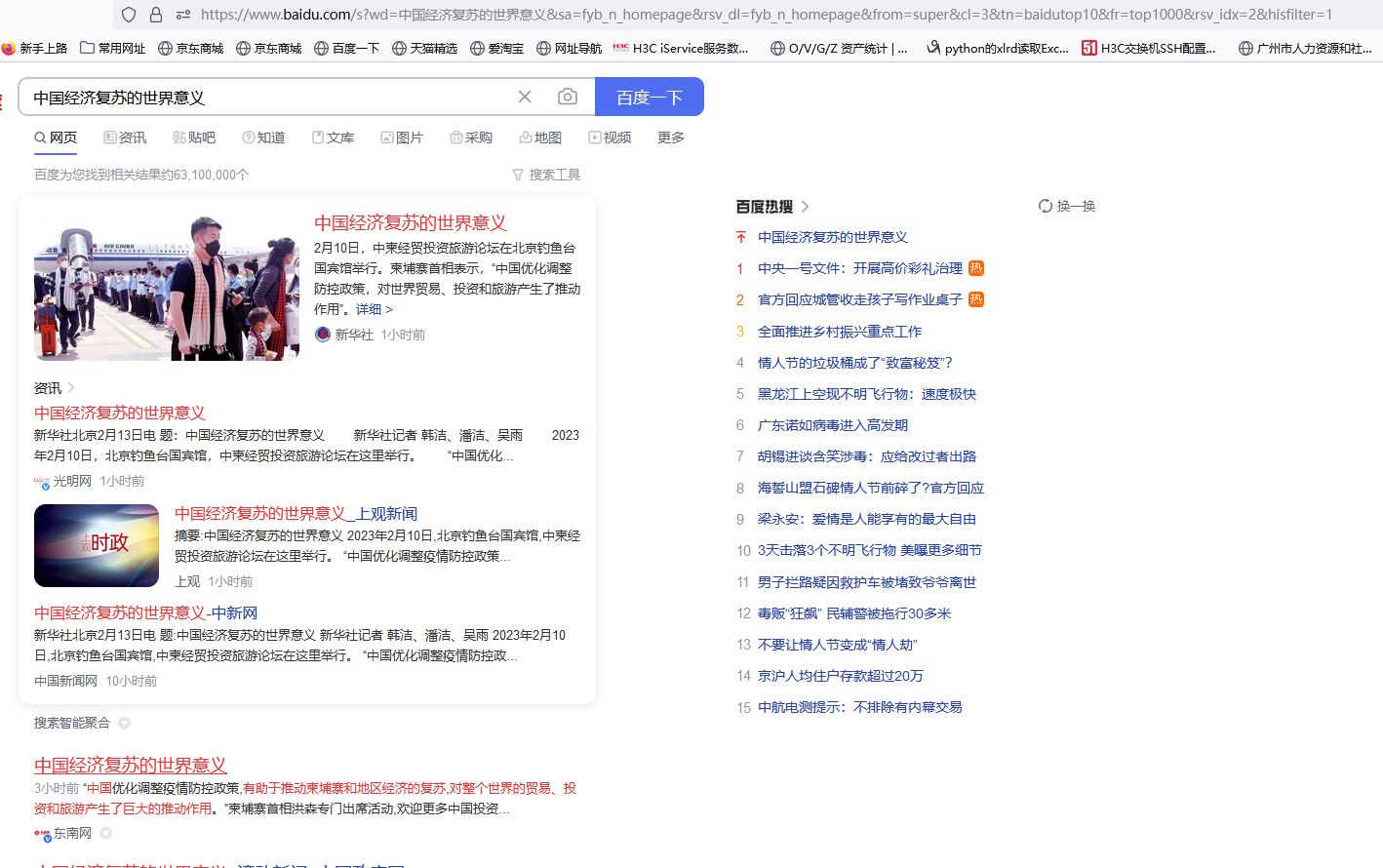This screenshot has height=868, width=1383.
Task: Click the feedback icon beside 搜索智能聚合
Action: click(x=124, y=723)
